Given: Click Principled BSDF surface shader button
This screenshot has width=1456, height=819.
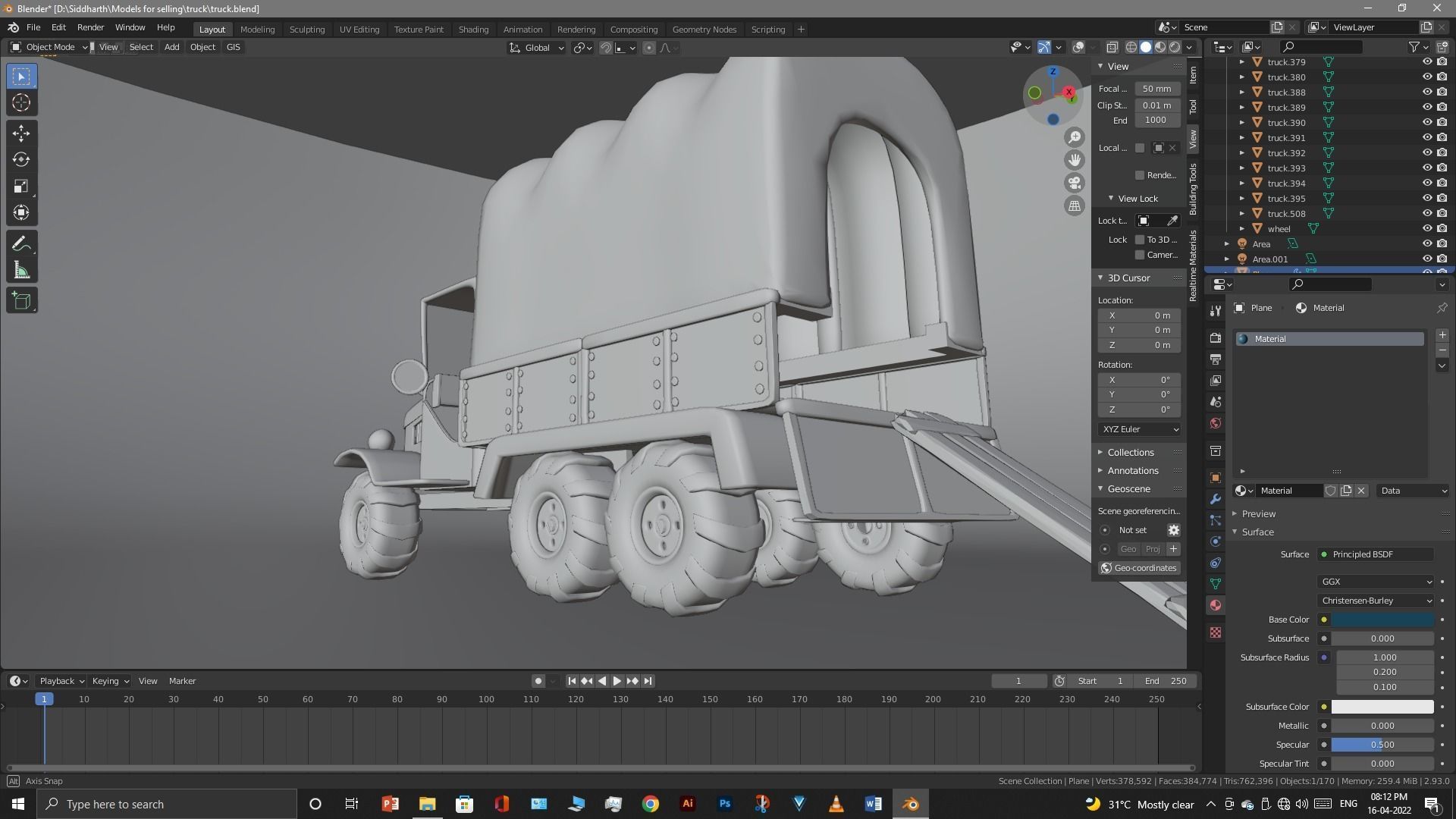Looking at the screenshot, I should point(1376,554).
